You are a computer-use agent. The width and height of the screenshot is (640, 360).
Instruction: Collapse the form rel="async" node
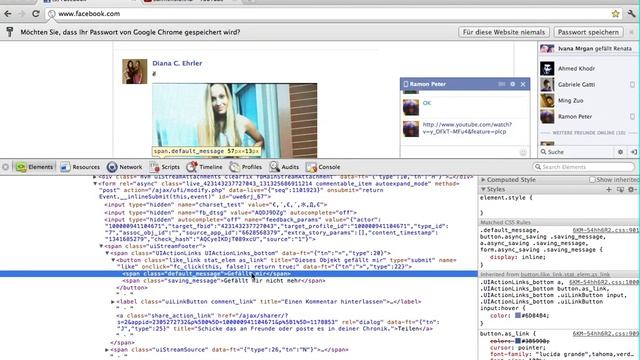[x=95, y=184]
